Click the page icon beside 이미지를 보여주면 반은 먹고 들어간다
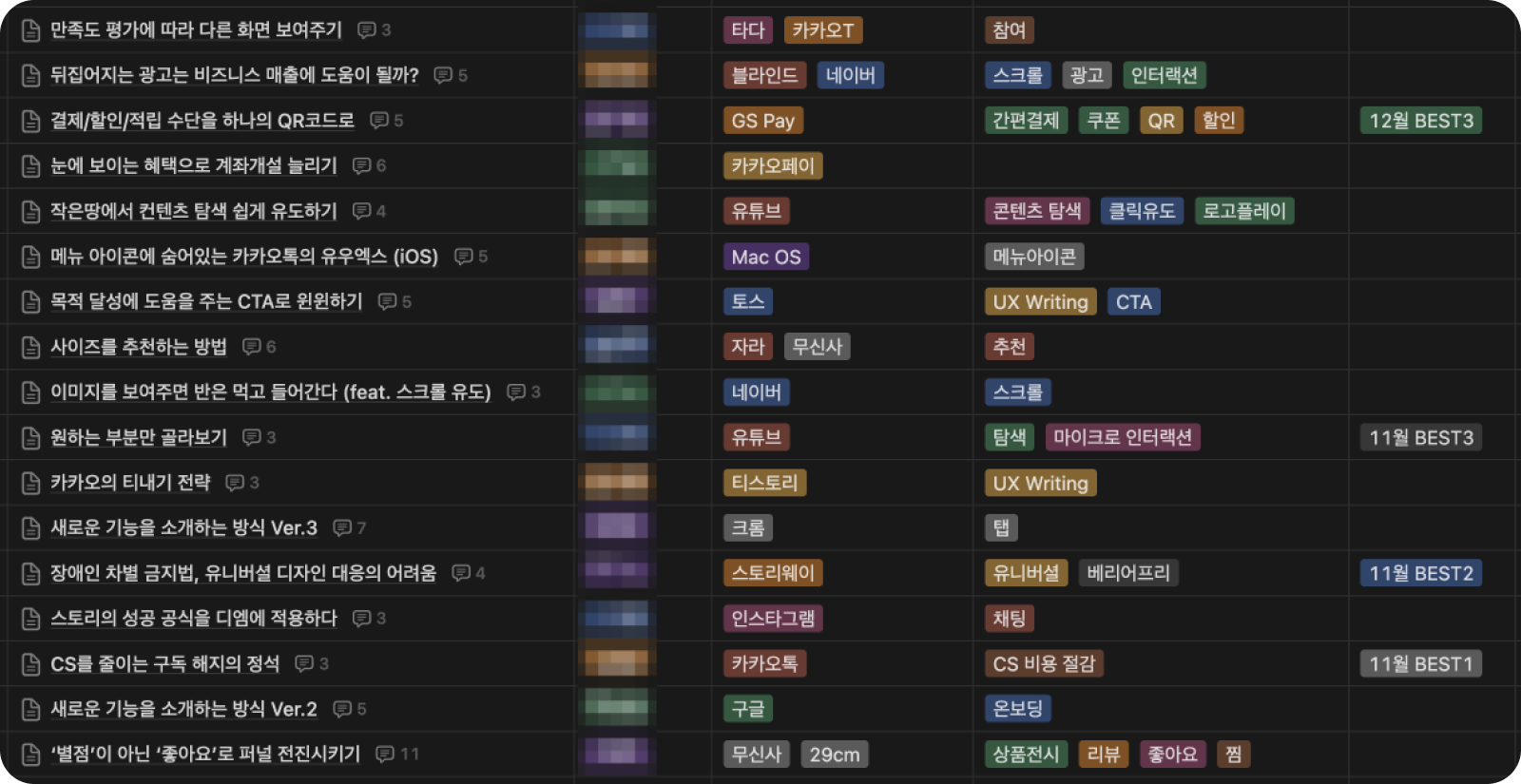Image resolution: width=1521 pixels, height=784 pixels. point(30,392)
